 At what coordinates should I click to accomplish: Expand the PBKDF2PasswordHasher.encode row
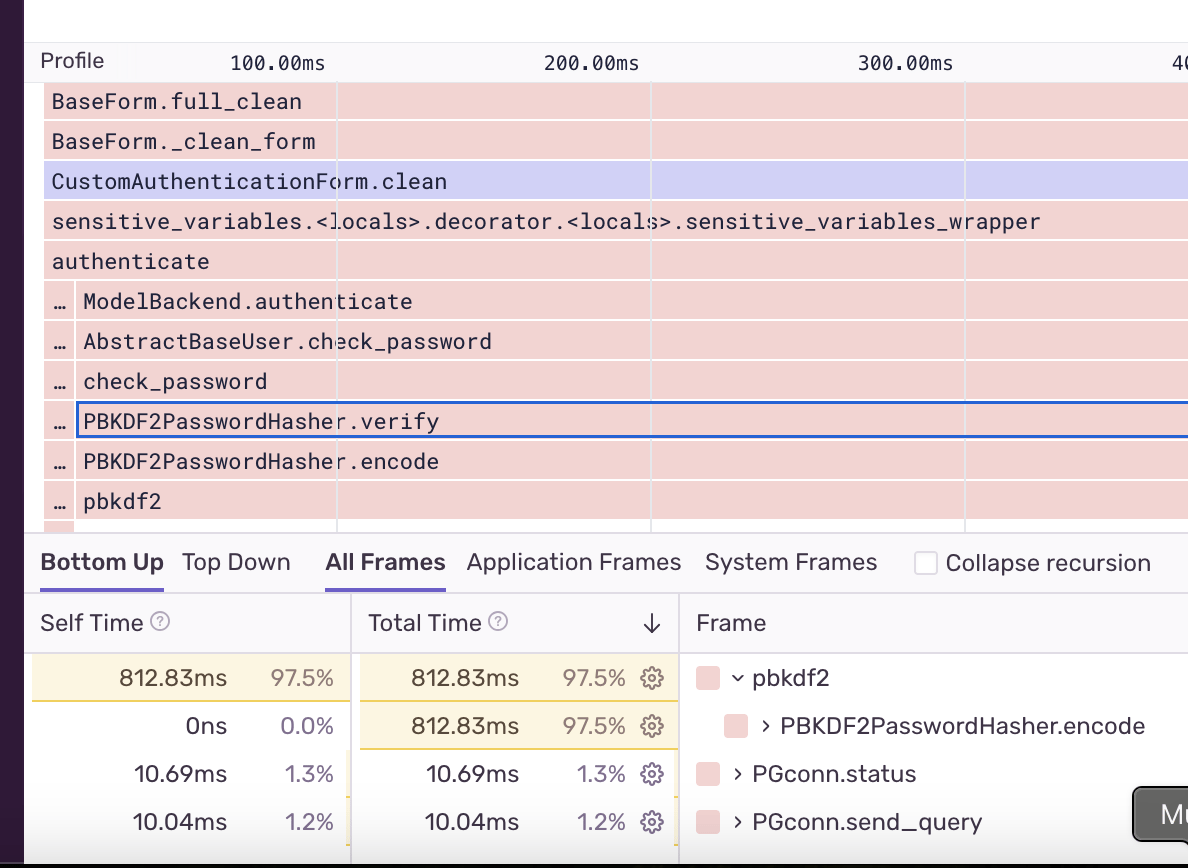(x=766, y=726)
